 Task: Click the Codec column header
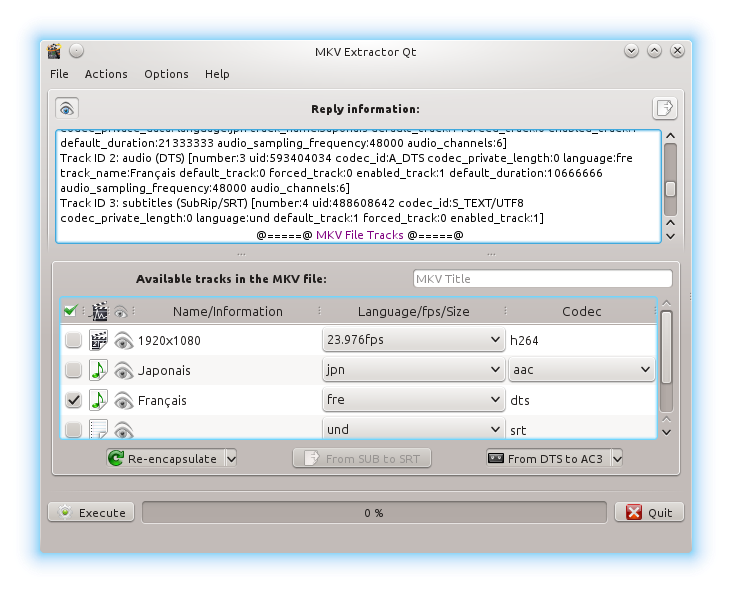[581, 311]
